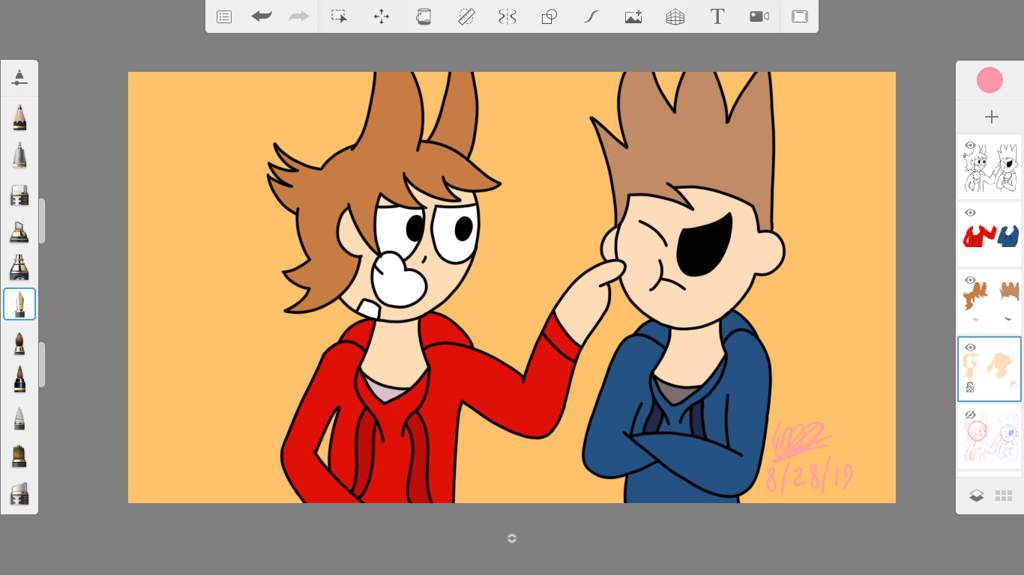Toggle the lock icon on skin layer
This screenshot has height=575, width=1024.
tap(970, 387)
